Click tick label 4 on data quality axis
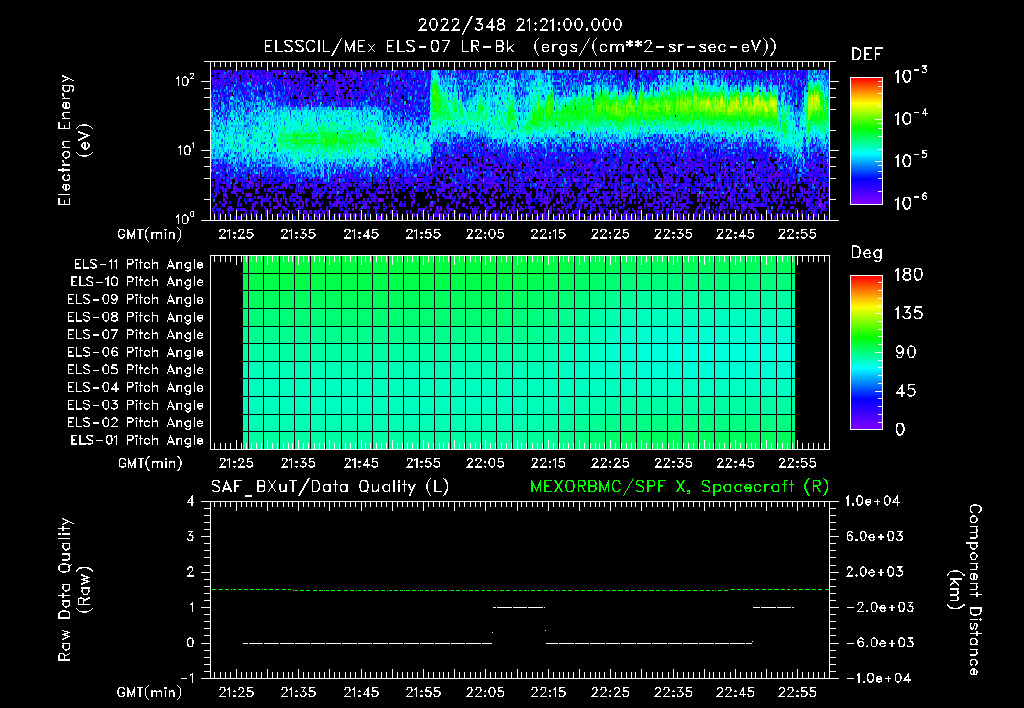The image size is (1024, 708). pyautogui.click(x=191, y=501)
